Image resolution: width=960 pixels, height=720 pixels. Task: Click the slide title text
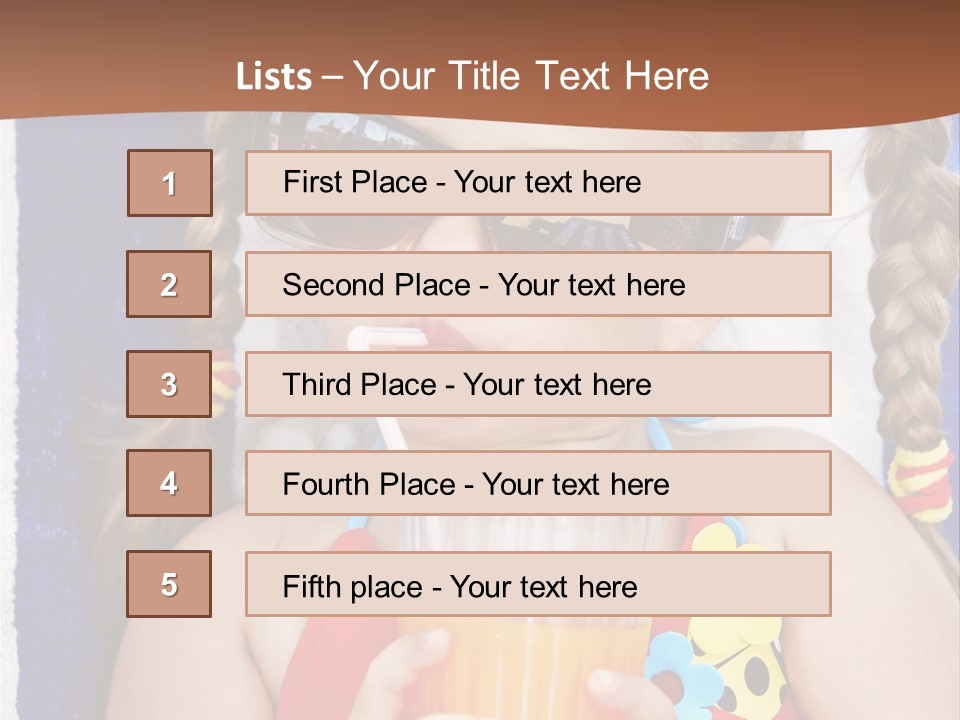click(472, 76)
